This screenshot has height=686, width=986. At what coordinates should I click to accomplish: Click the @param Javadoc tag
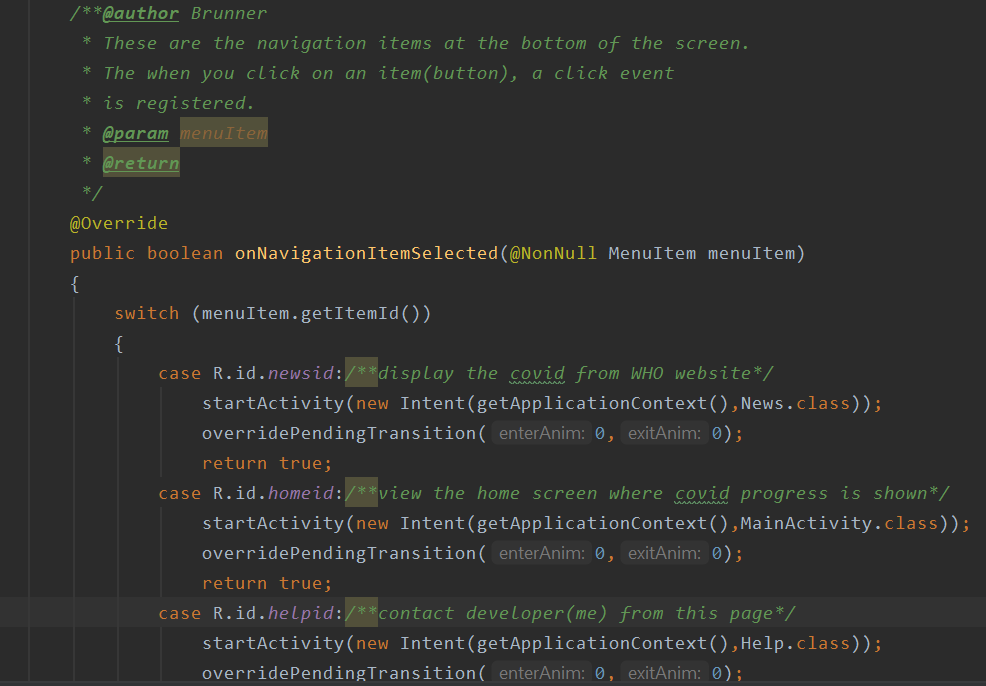pyautogui.click(x=136, y=133)
